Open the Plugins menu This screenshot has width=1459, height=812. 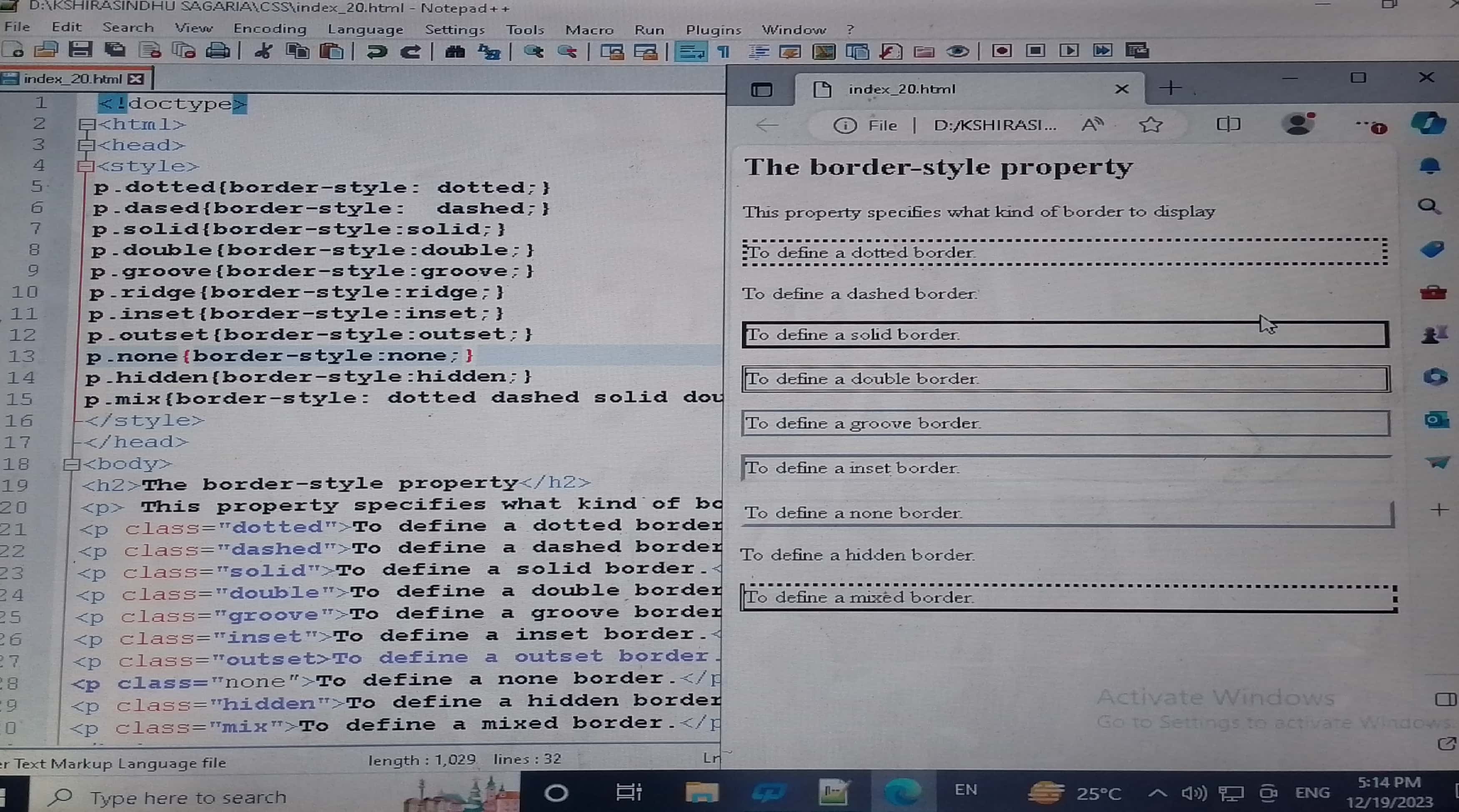[713, 30]
